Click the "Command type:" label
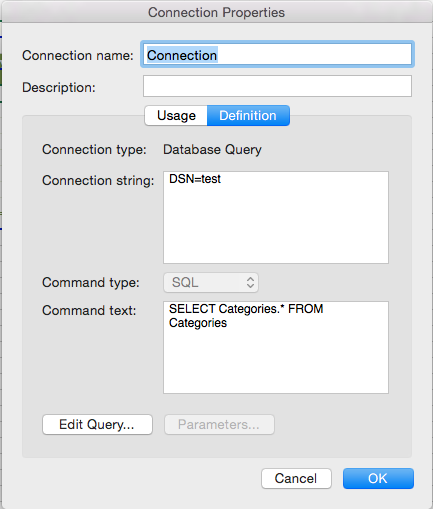The width and height of the screenshot is (433, 509). 91,283
